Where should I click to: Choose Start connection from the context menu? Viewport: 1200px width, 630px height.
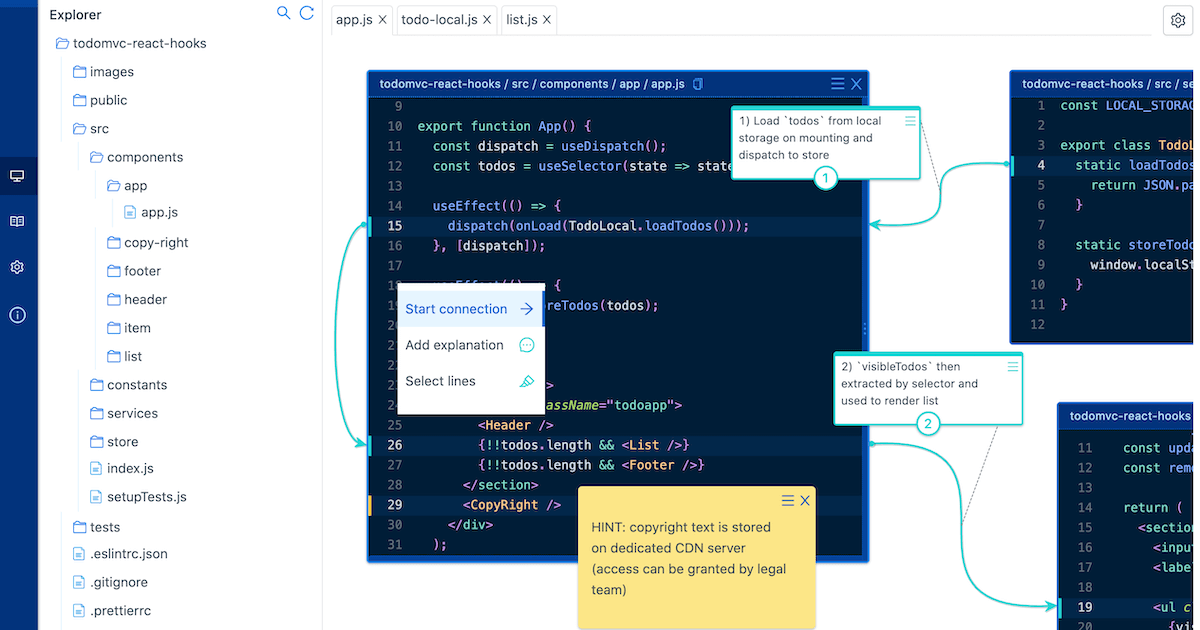click(456, 309)
